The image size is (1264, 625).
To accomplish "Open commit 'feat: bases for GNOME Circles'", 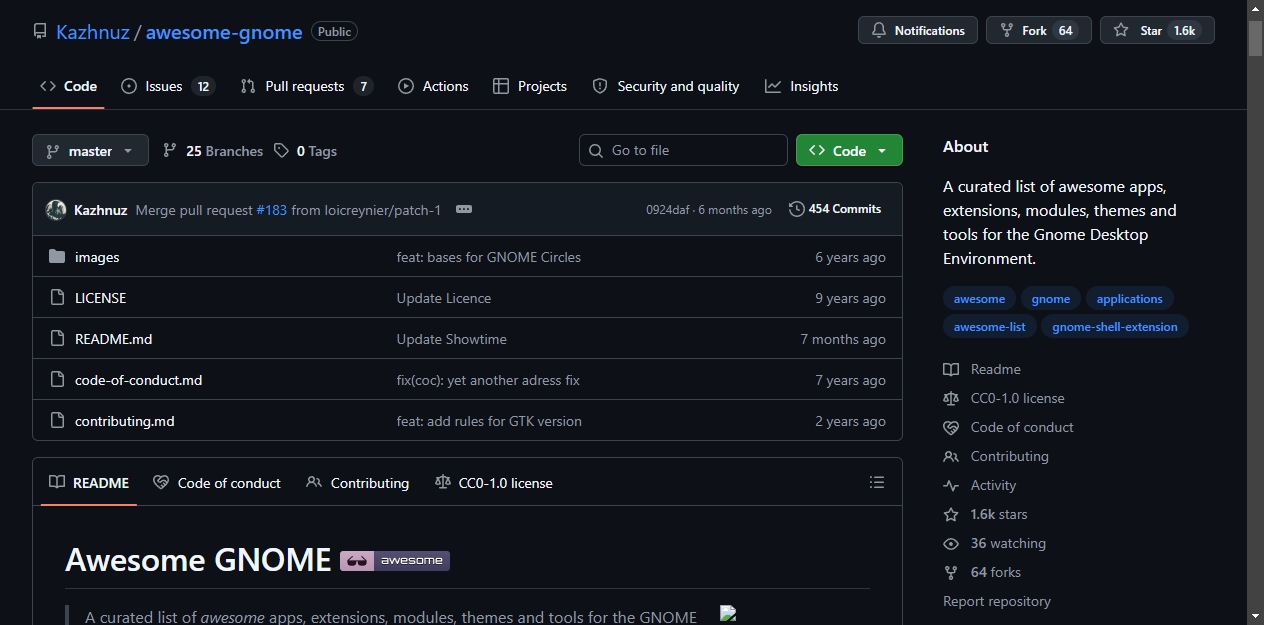I will point(488,257).
